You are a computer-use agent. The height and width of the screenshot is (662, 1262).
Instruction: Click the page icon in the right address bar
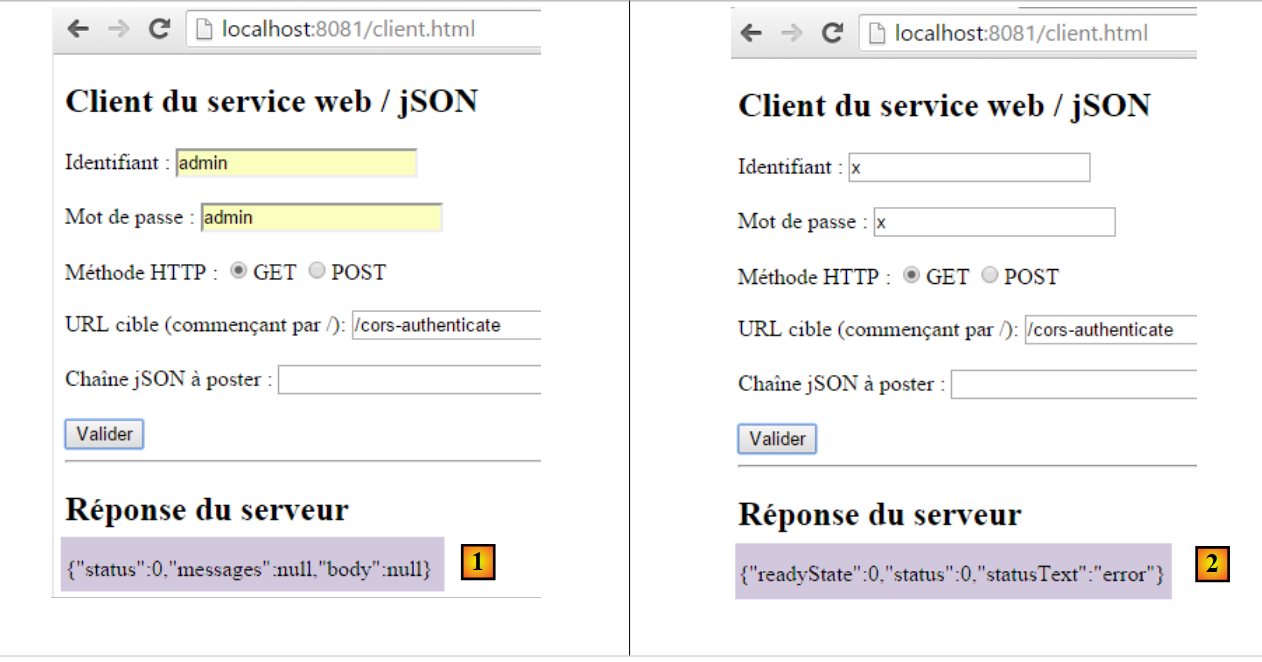tap(877, 34)
